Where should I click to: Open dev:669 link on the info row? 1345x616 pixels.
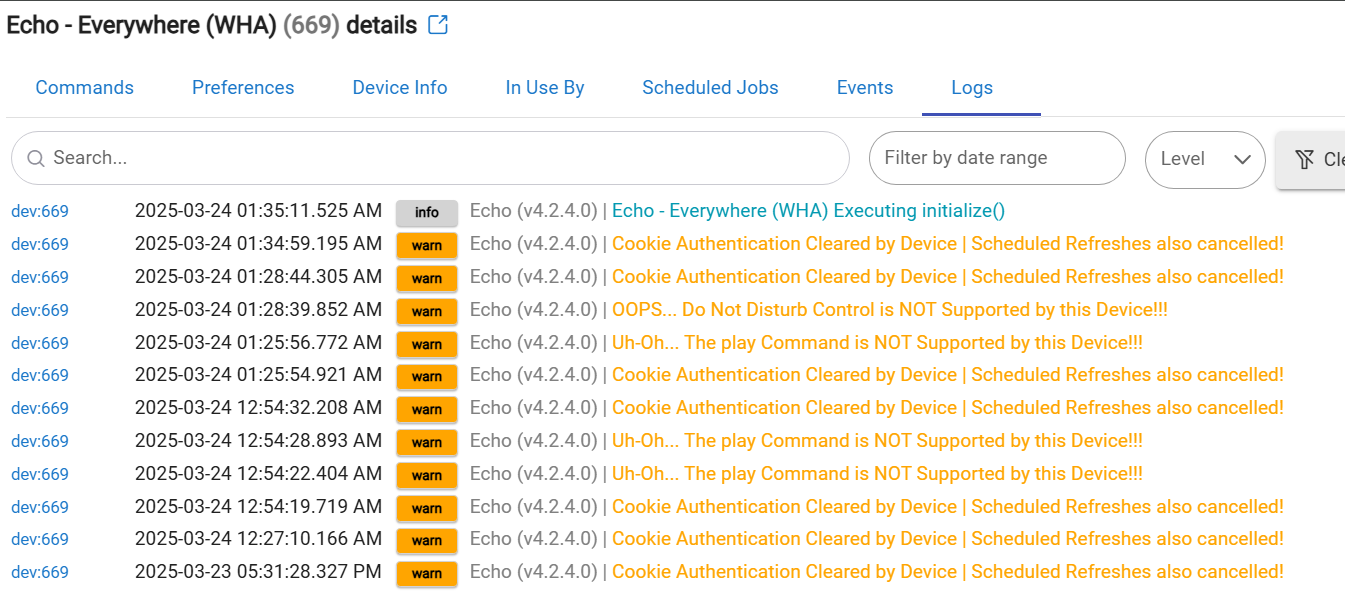(40, 212)
